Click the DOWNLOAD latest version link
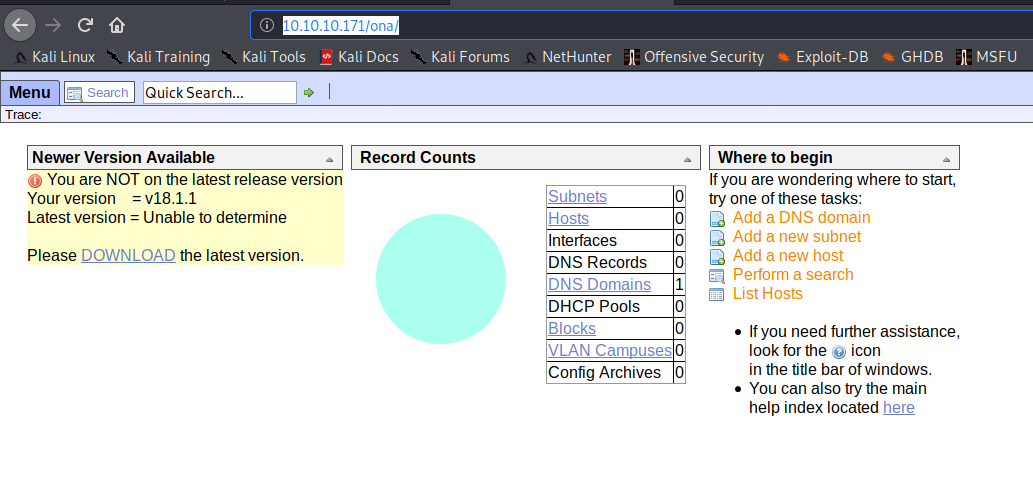The image size is (1033, 492). coord(128,255)
